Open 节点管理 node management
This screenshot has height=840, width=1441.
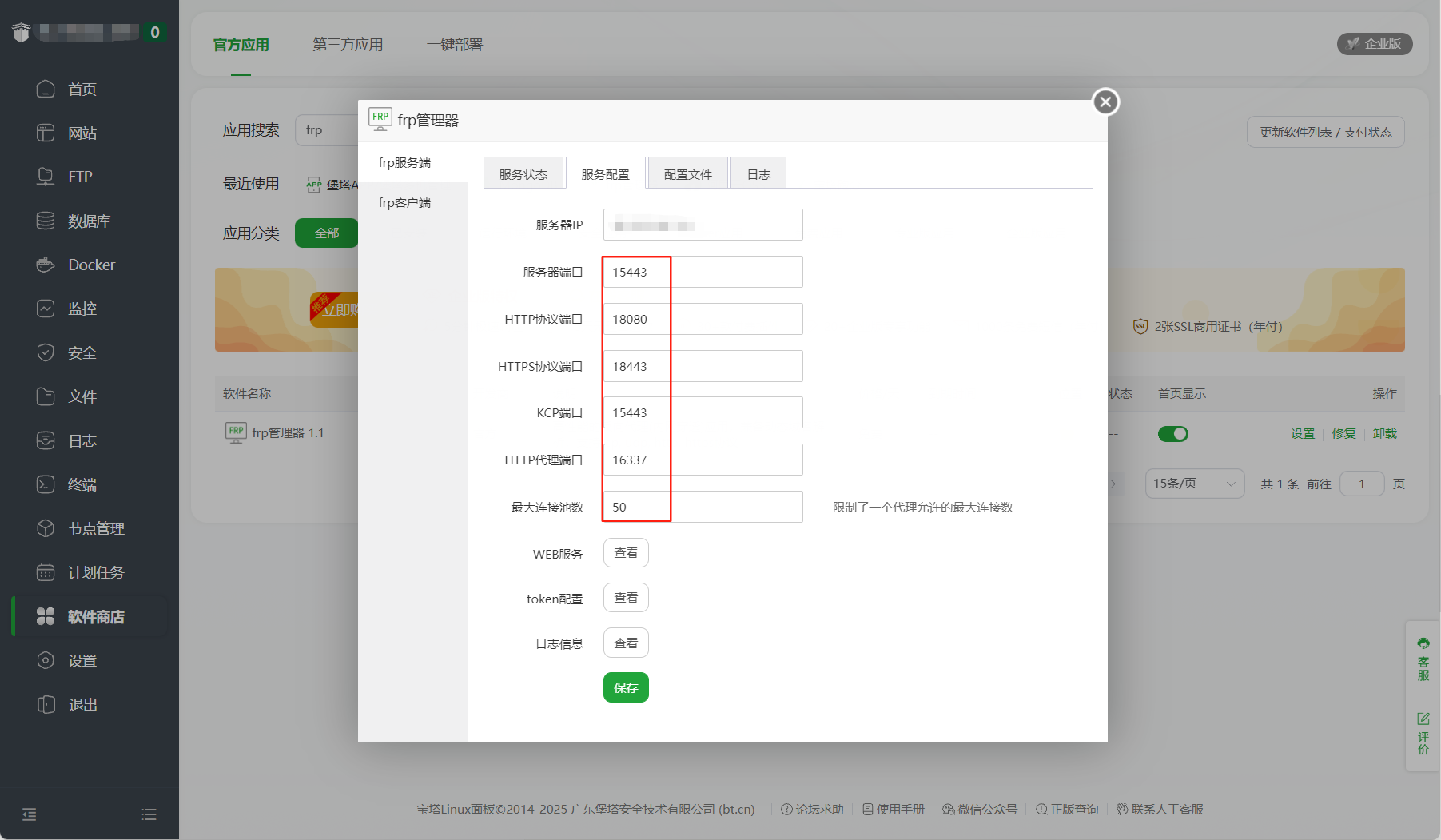[x=94, y=527]
